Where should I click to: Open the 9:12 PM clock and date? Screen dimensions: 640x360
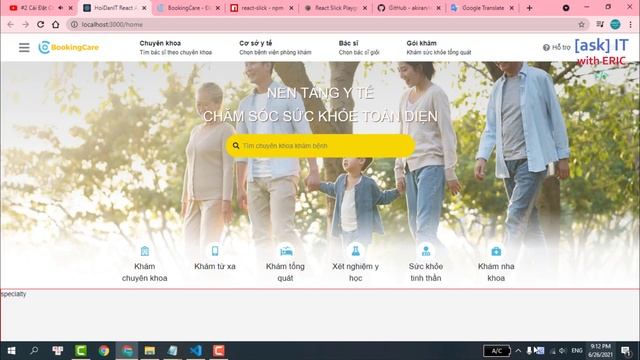pyautogui.click(x=601, y=351)
